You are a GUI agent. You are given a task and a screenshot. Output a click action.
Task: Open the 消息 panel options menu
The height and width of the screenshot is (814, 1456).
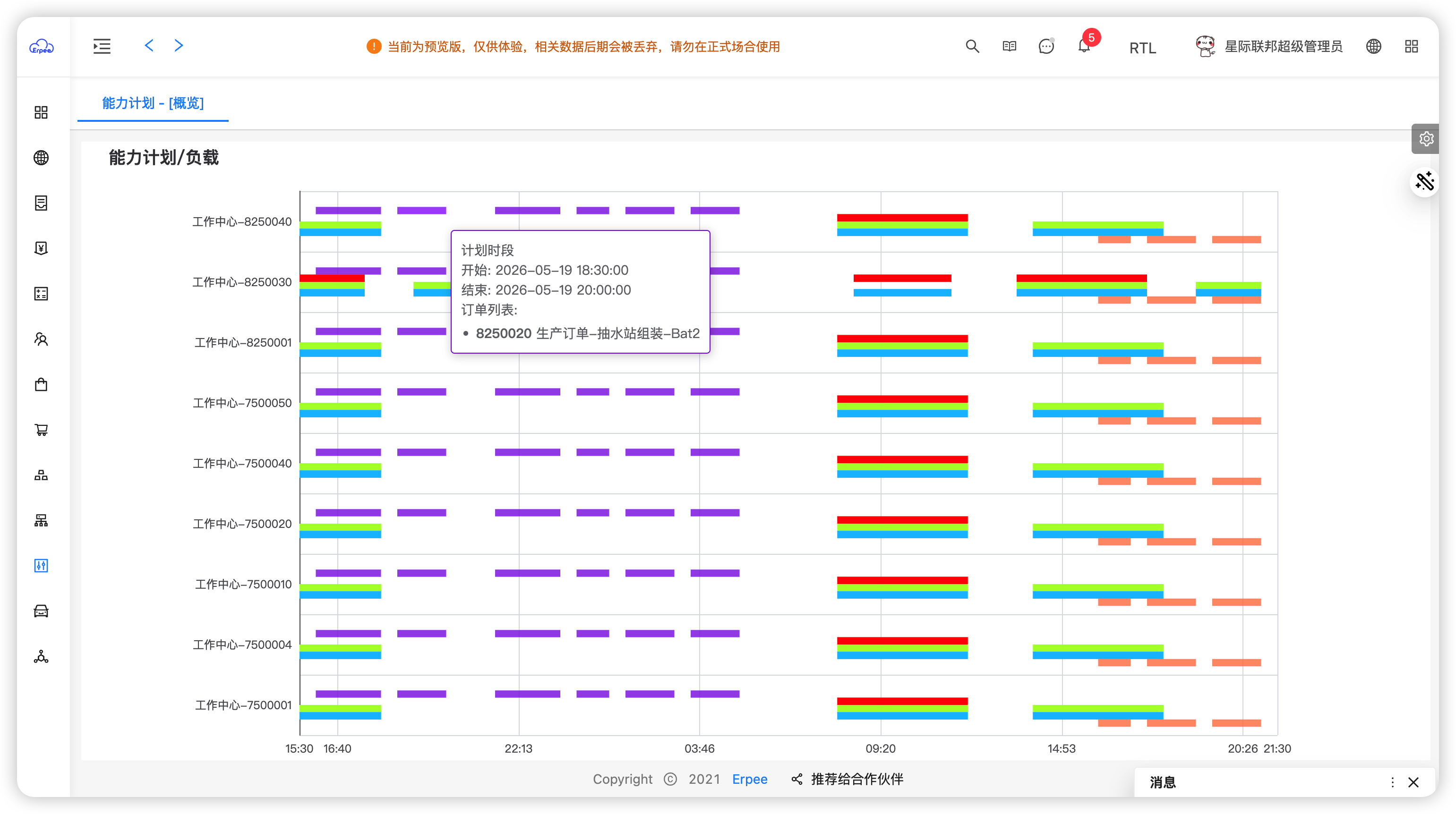click(1392, 782)
